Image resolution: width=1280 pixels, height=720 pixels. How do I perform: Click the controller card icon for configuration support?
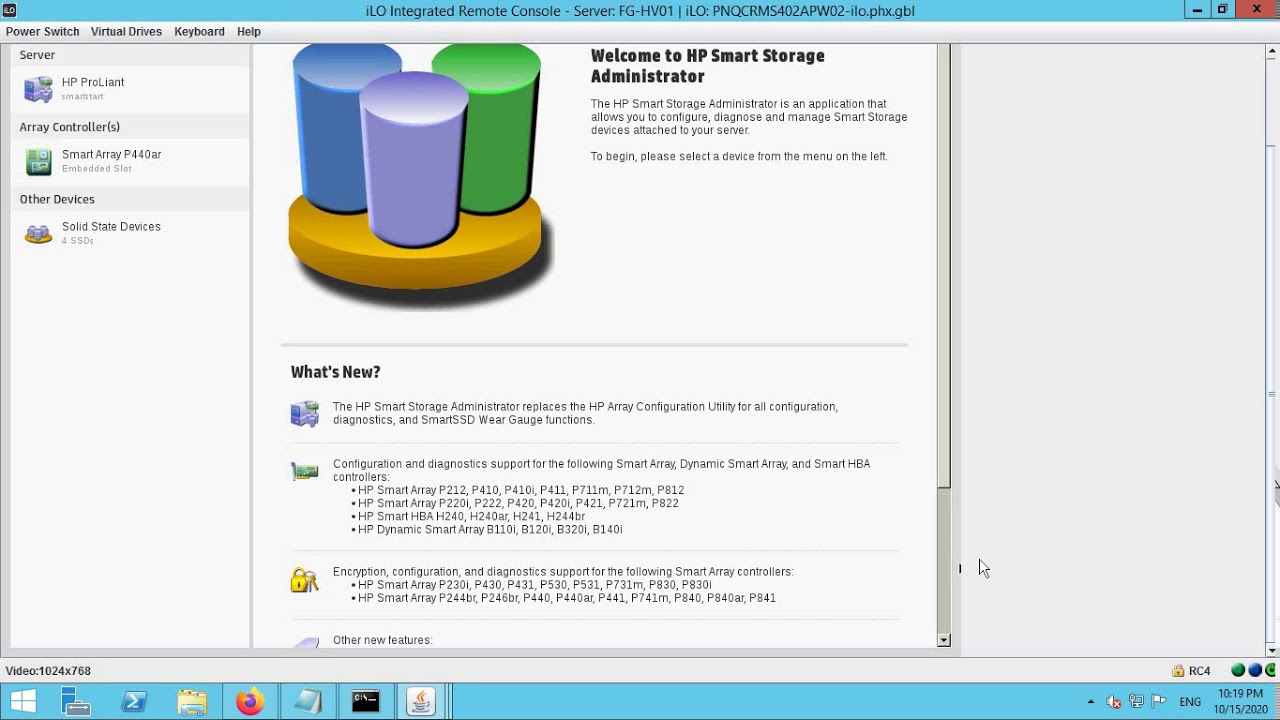(x=305, y=471)
